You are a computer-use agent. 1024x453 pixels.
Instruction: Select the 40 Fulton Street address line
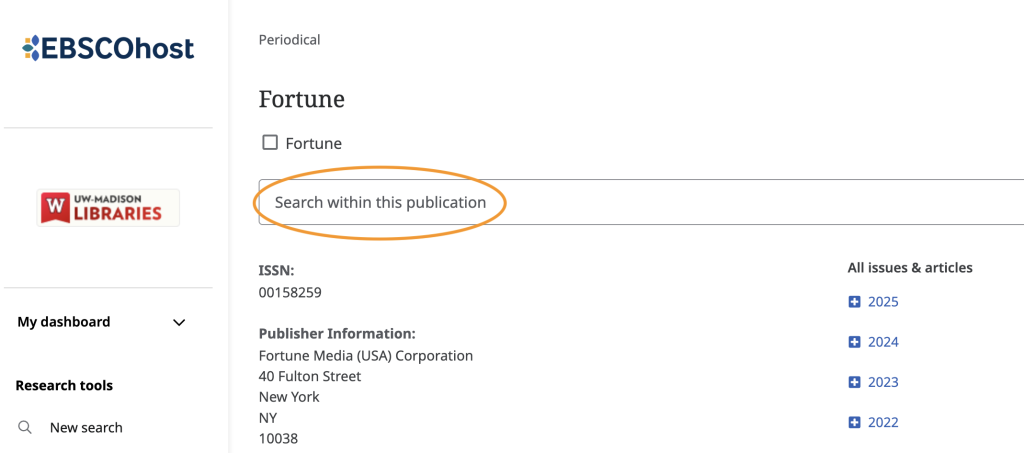click(x=310, y=376)
